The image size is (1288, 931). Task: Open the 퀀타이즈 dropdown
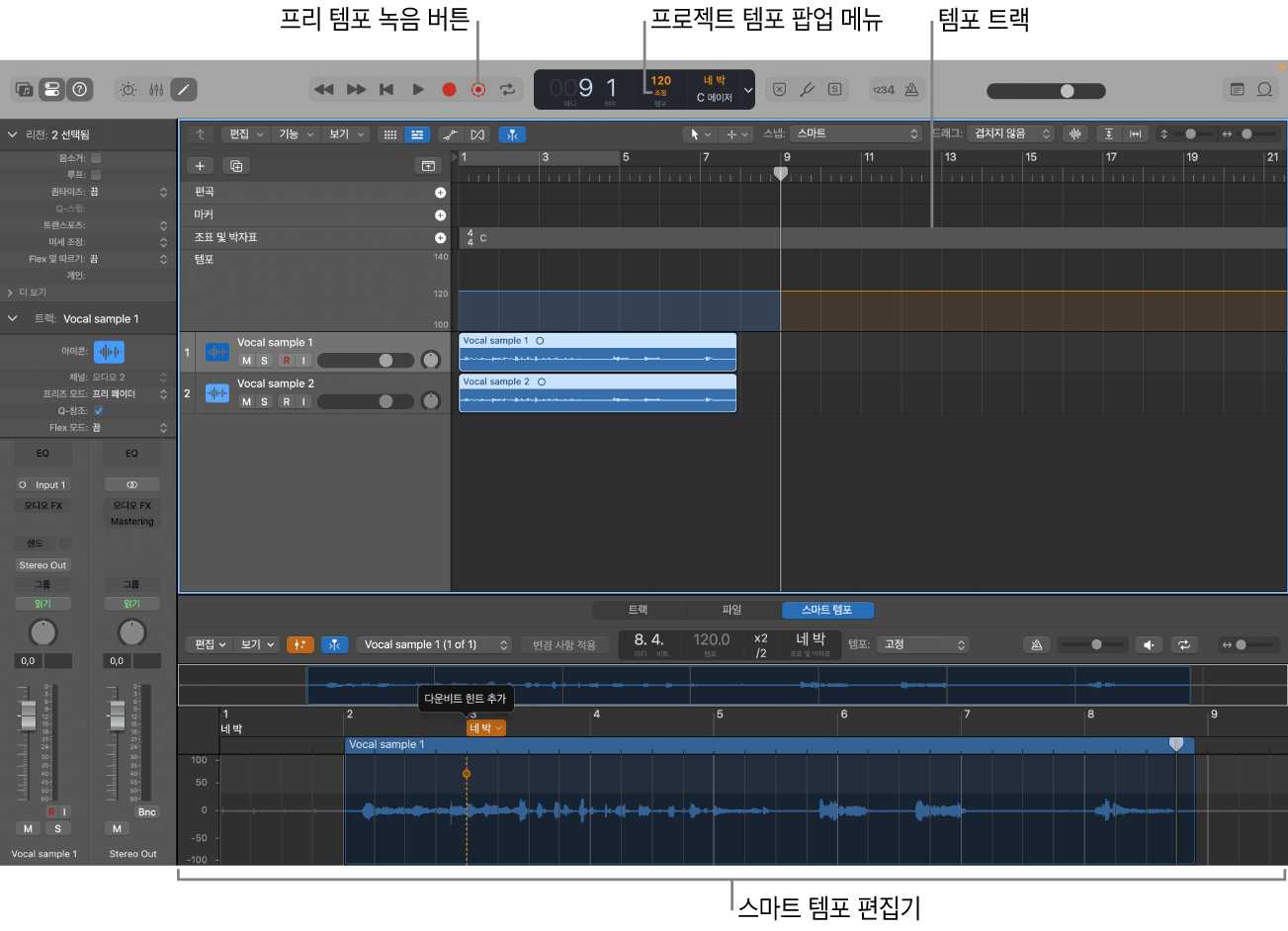129,192
